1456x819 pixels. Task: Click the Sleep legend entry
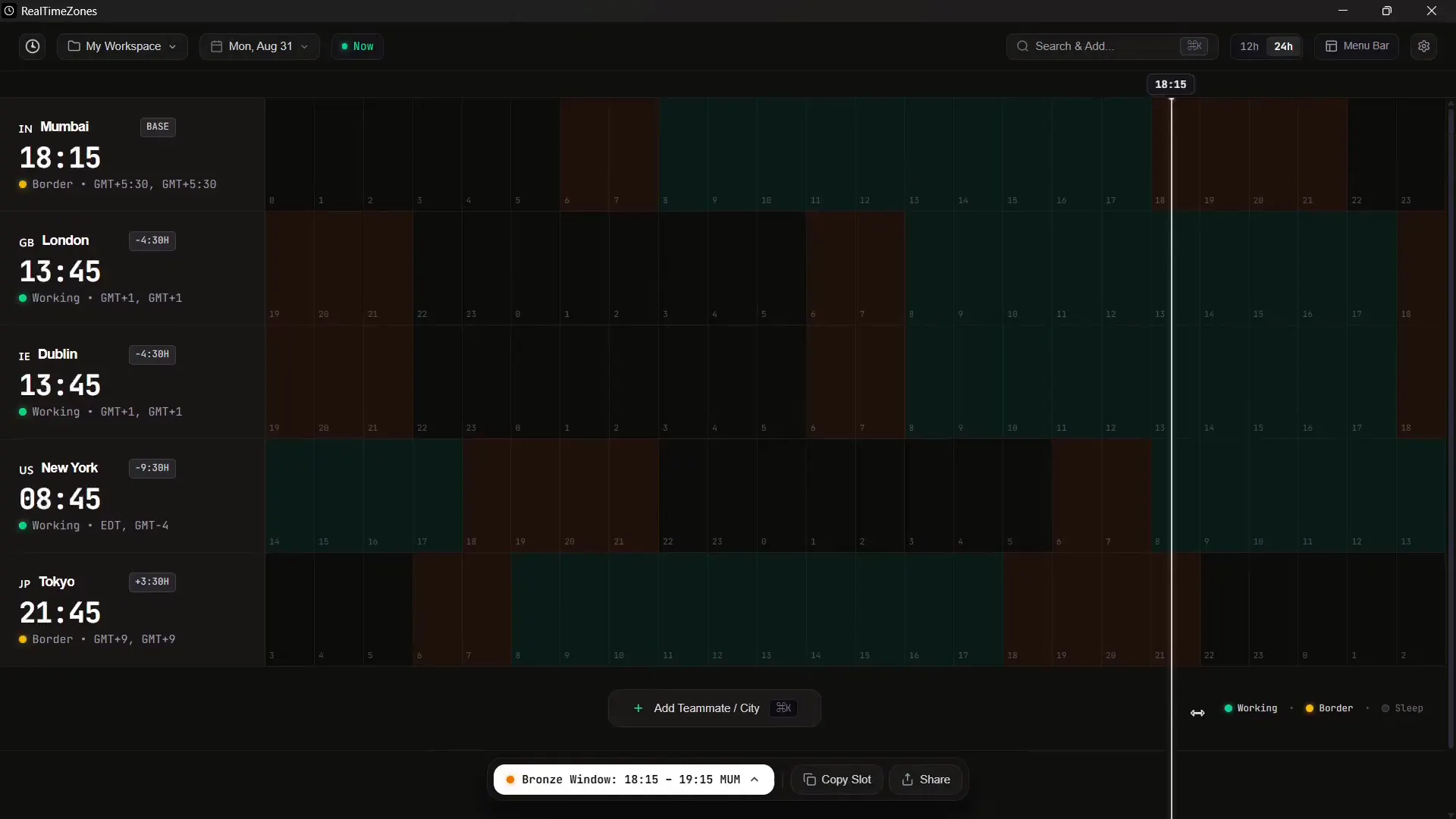click(1402, 708)
